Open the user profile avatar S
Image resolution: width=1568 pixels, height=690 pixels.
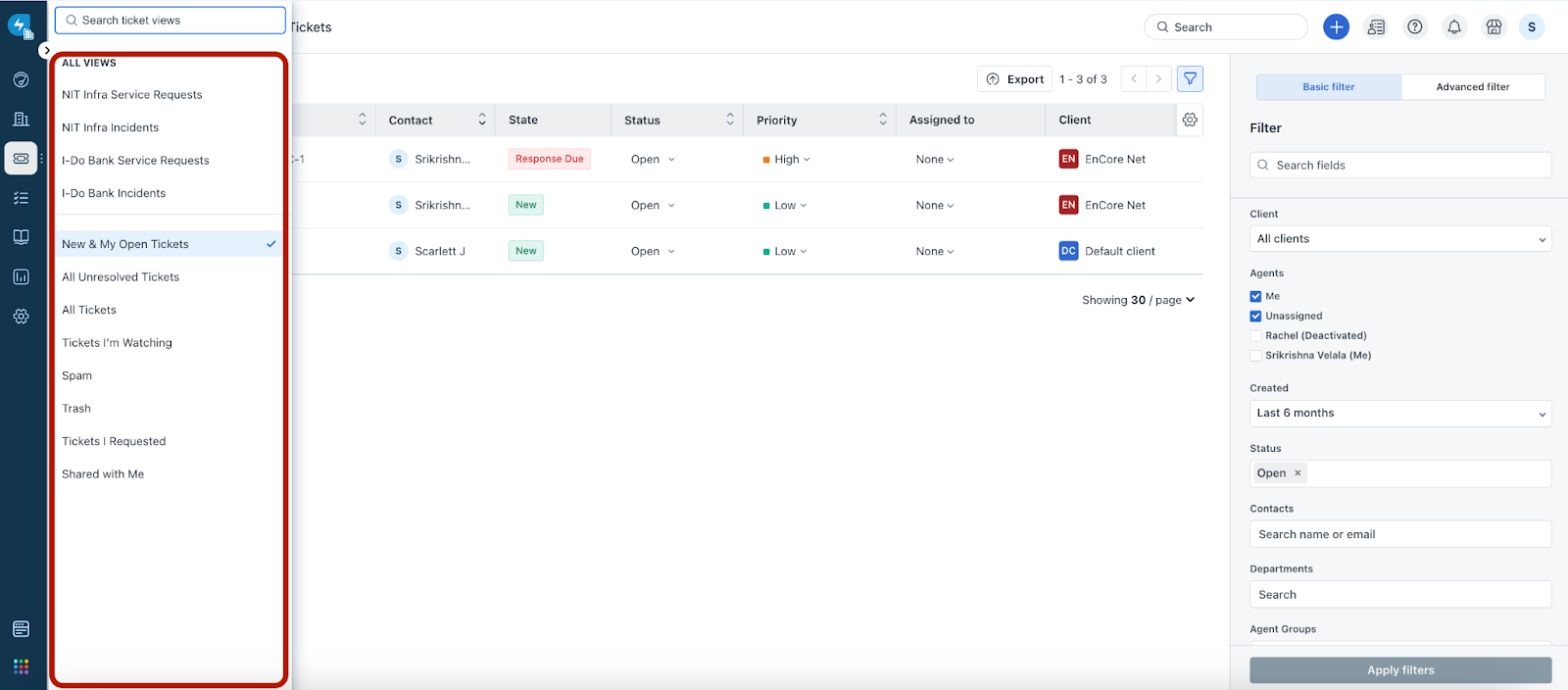(x=1532, y=27)
